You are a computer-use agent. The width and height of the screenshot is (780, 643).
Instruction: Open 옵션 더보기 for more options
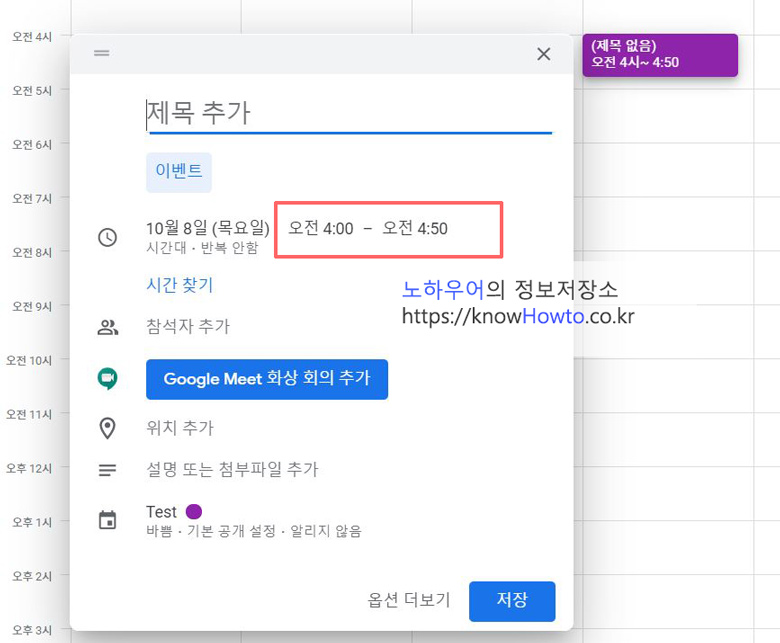[409, 600]
